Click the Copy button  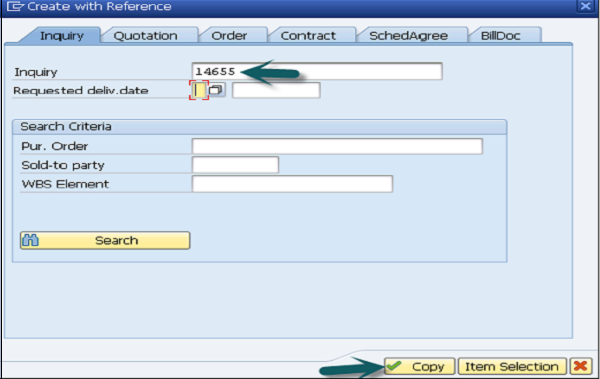point(419,366)
